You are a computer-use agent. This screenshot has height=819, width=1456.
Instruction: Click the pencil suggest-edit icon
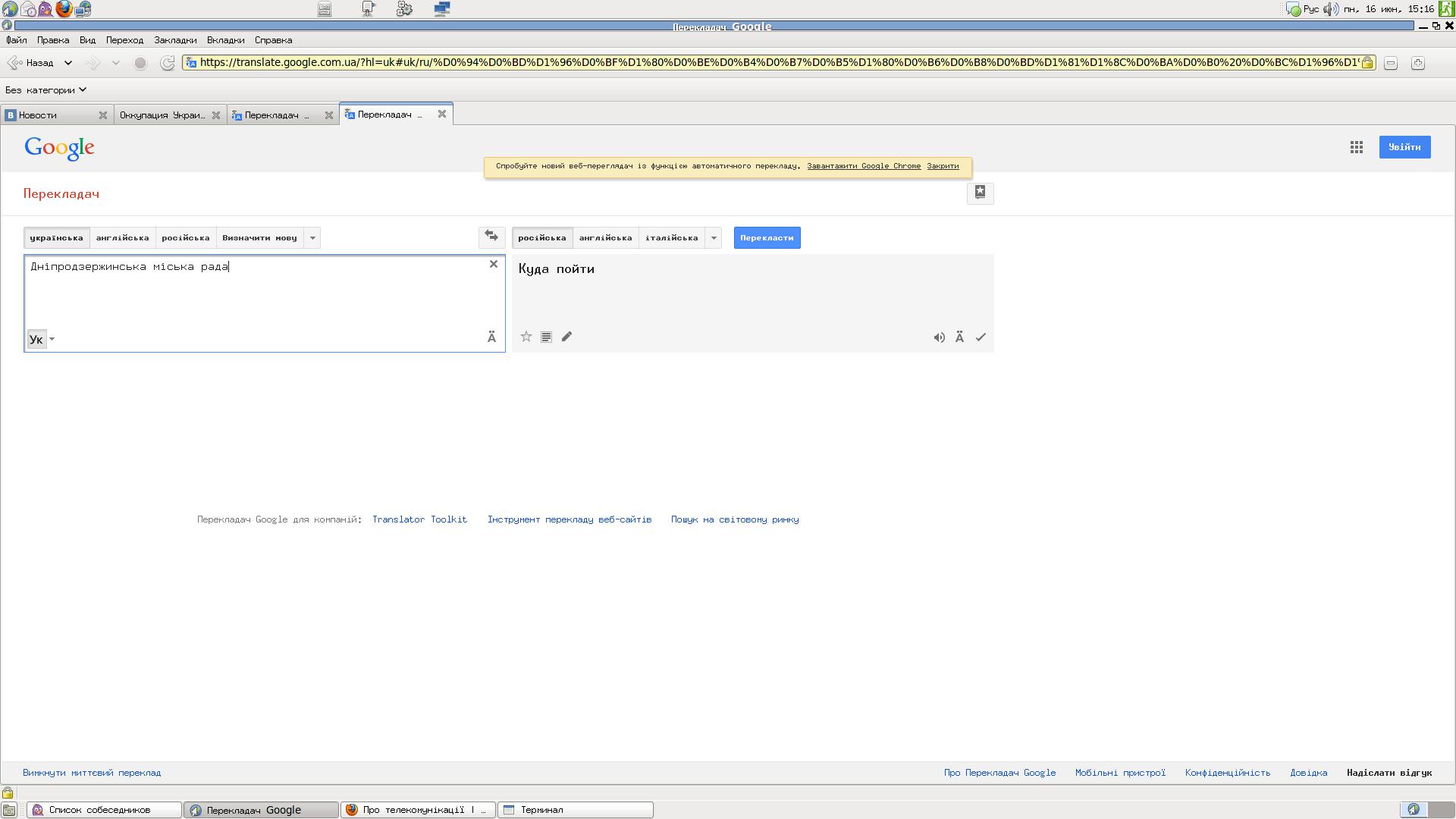[566, 337]
